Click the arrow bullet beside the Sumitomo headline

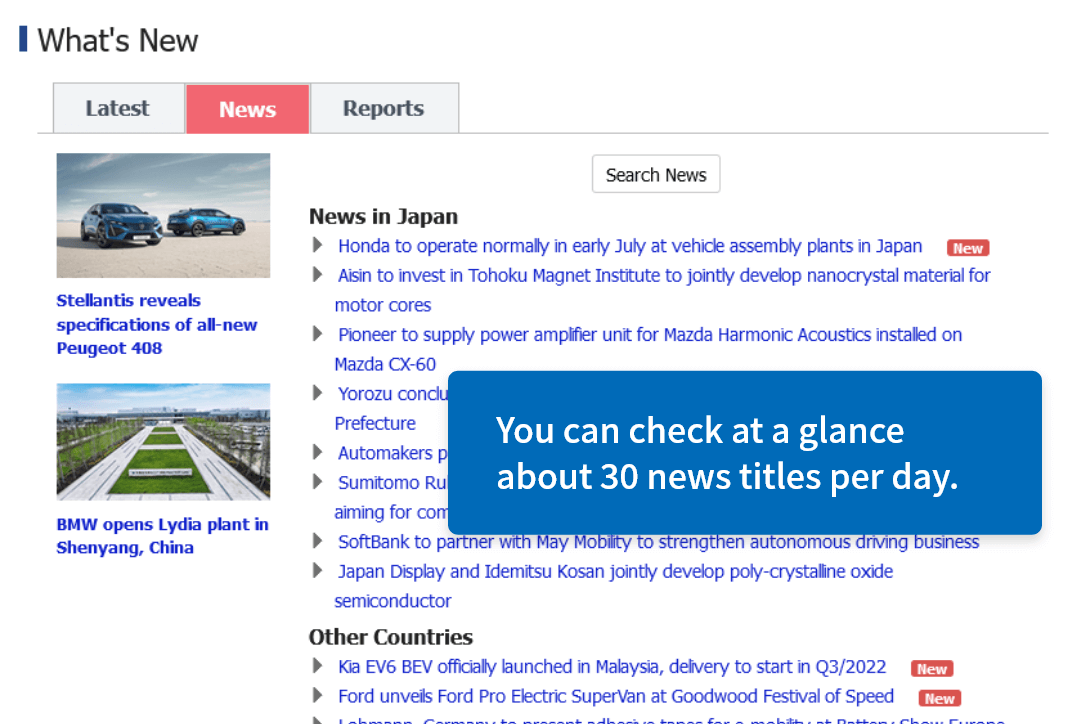[x=317, y=482]
